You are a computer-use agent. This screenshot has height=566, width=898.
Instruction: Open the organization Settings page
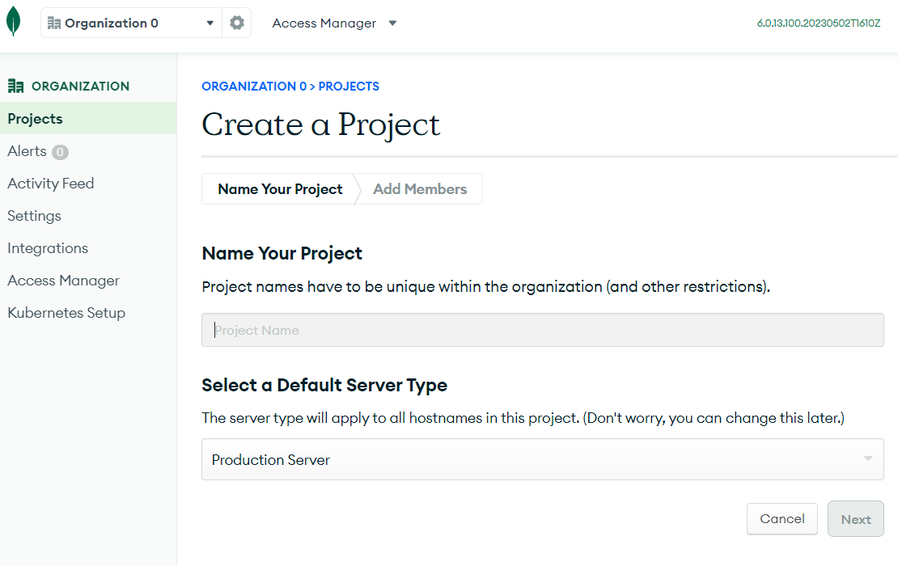[34, 216]
